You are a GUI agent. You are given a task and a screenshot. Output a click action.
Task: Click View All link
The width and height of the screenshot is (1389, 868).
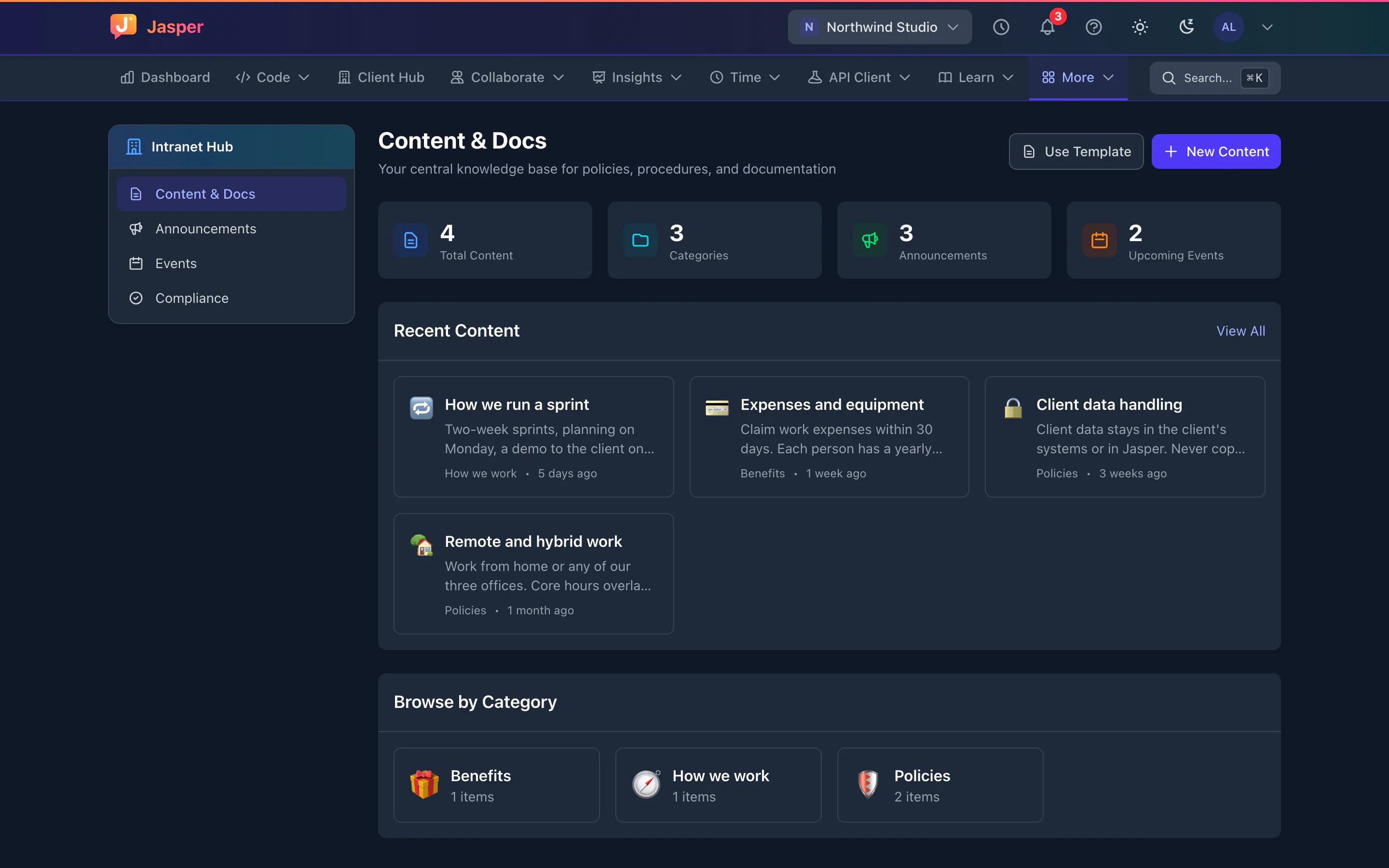click(1240, 331)
